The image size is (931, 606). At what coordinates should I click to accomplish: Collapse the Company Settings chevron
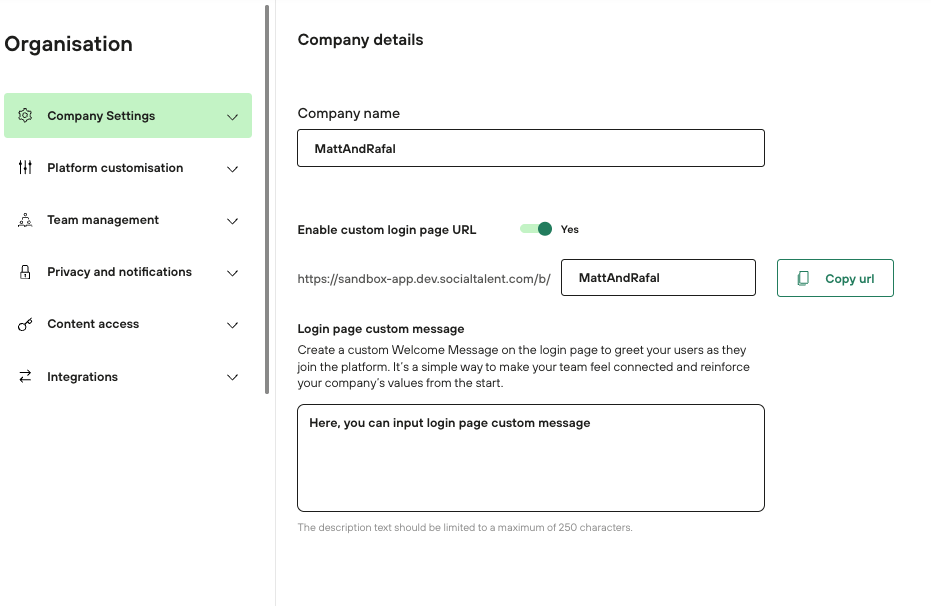click(x=232, y=117)
